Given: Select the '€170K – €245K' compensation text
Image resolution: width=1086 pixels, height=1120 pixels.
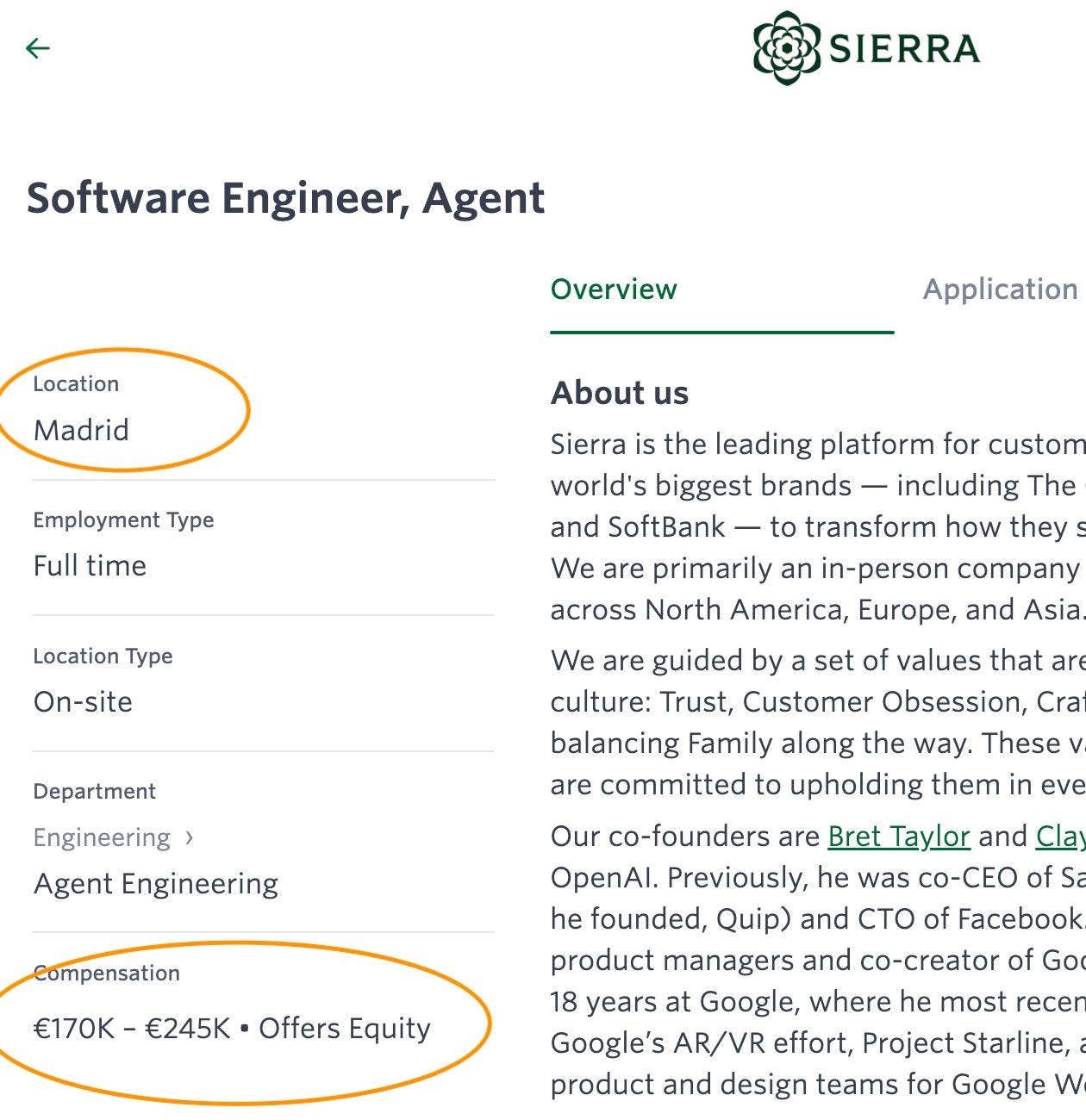Looking at the screenshot, I should point(132,1029).
